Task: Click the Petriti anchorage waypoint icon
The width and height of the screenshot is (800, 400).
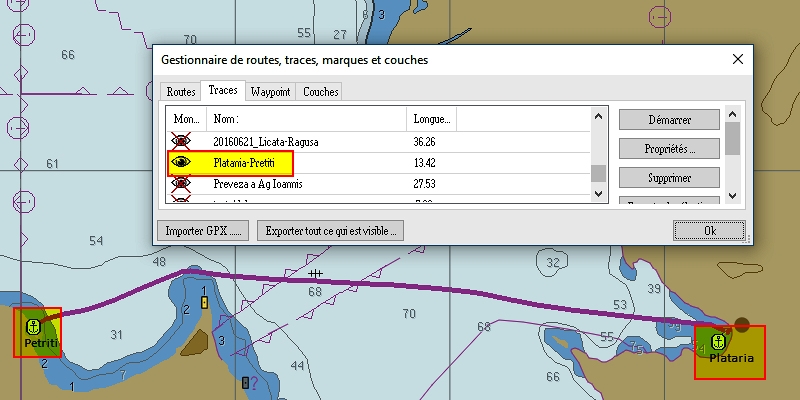Action: (31, 326)
